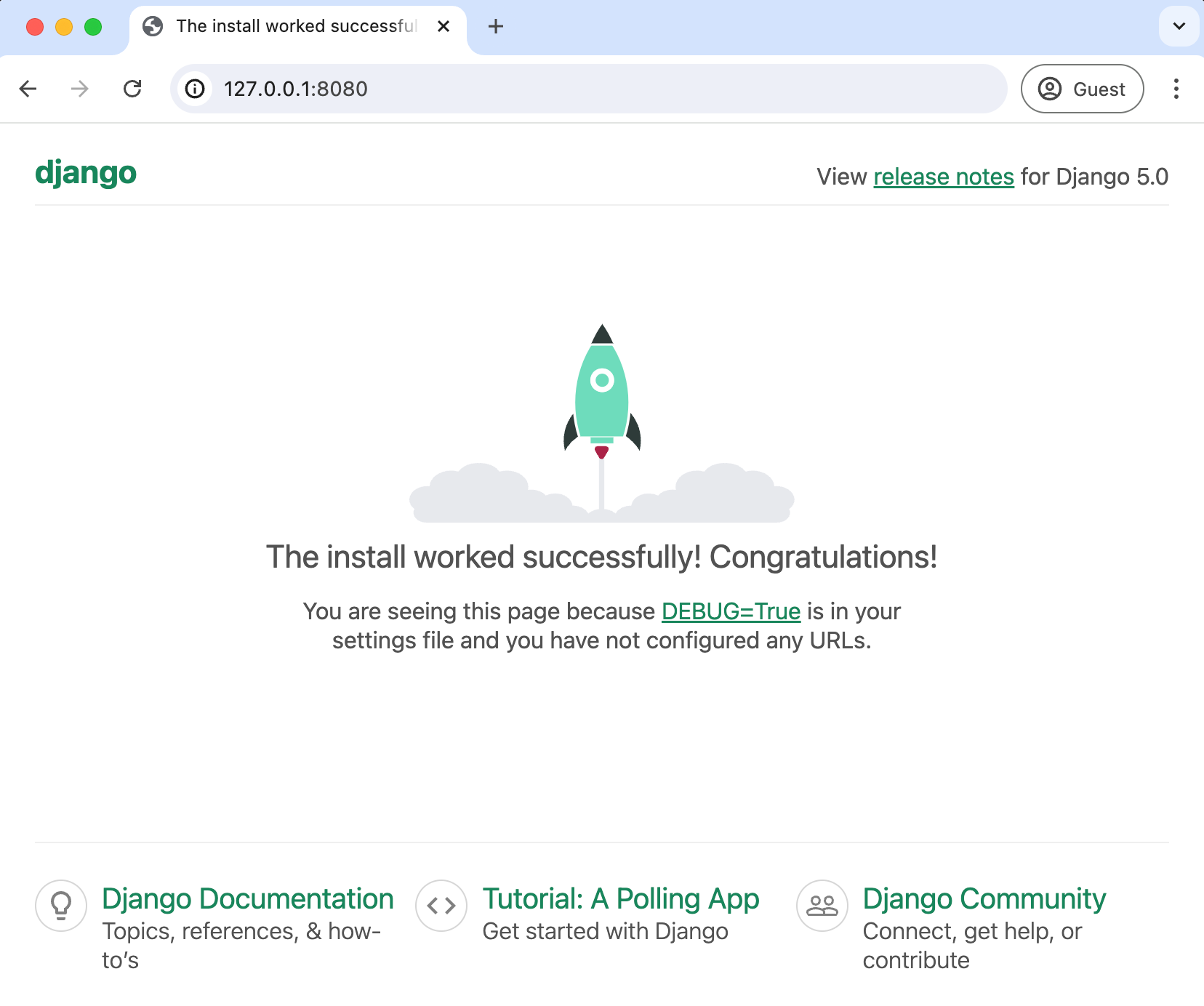View site information icon in address bar
This screenshot has height=1006, width=1204.
point(195,89)
